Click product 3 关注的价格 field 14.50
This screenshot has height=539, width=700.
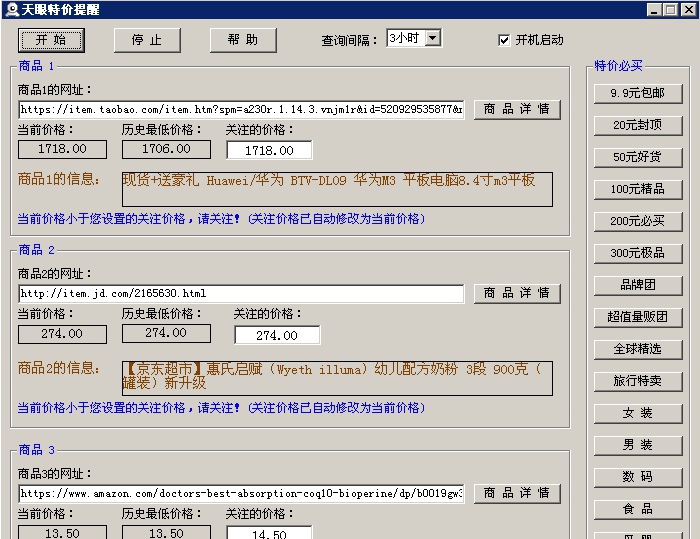tap(269, 533)
